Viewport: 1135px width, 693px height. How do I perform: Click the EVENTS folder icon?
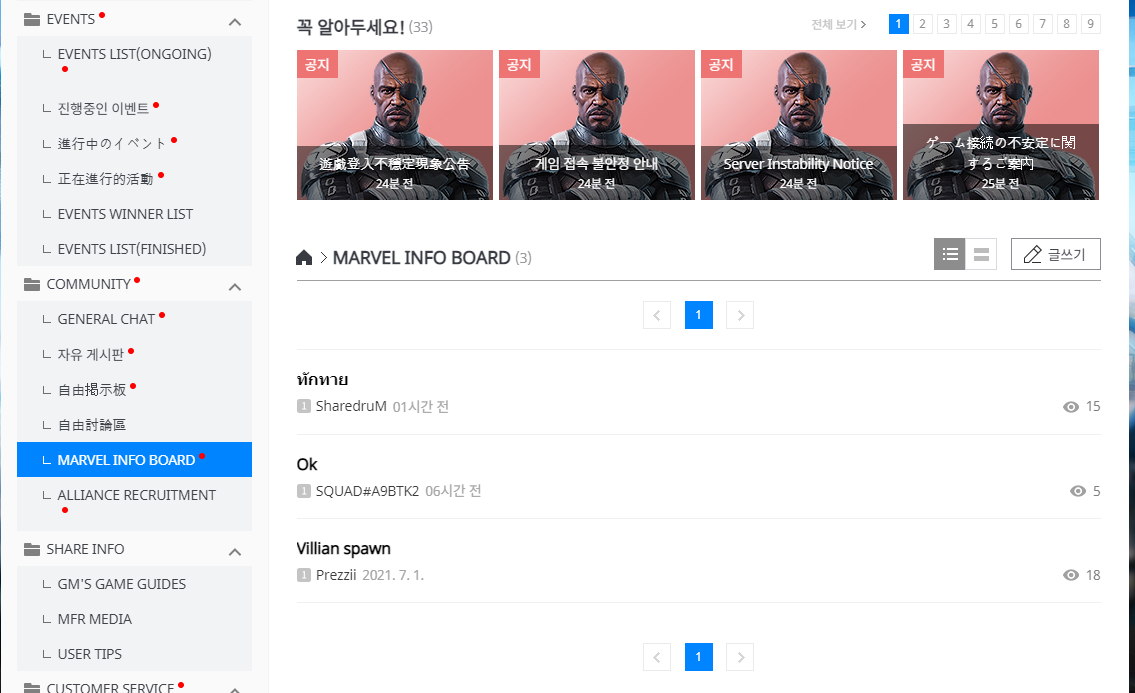pos(32,20)
